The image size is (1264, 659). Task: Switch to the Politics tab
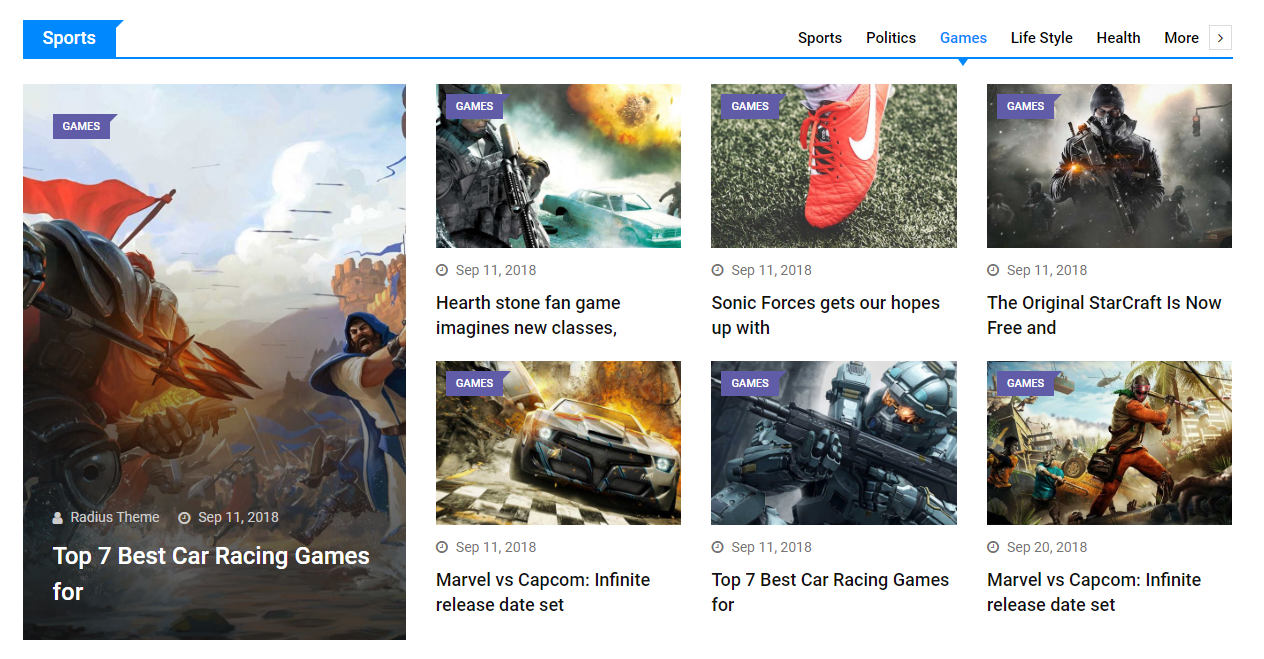(891, 38)
